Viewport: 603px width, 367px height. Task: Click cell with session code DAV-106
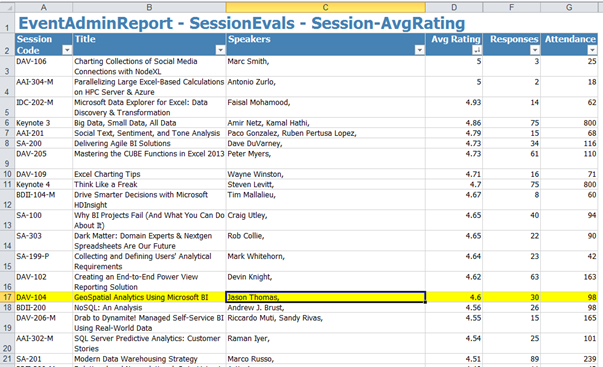coord(43,66)
